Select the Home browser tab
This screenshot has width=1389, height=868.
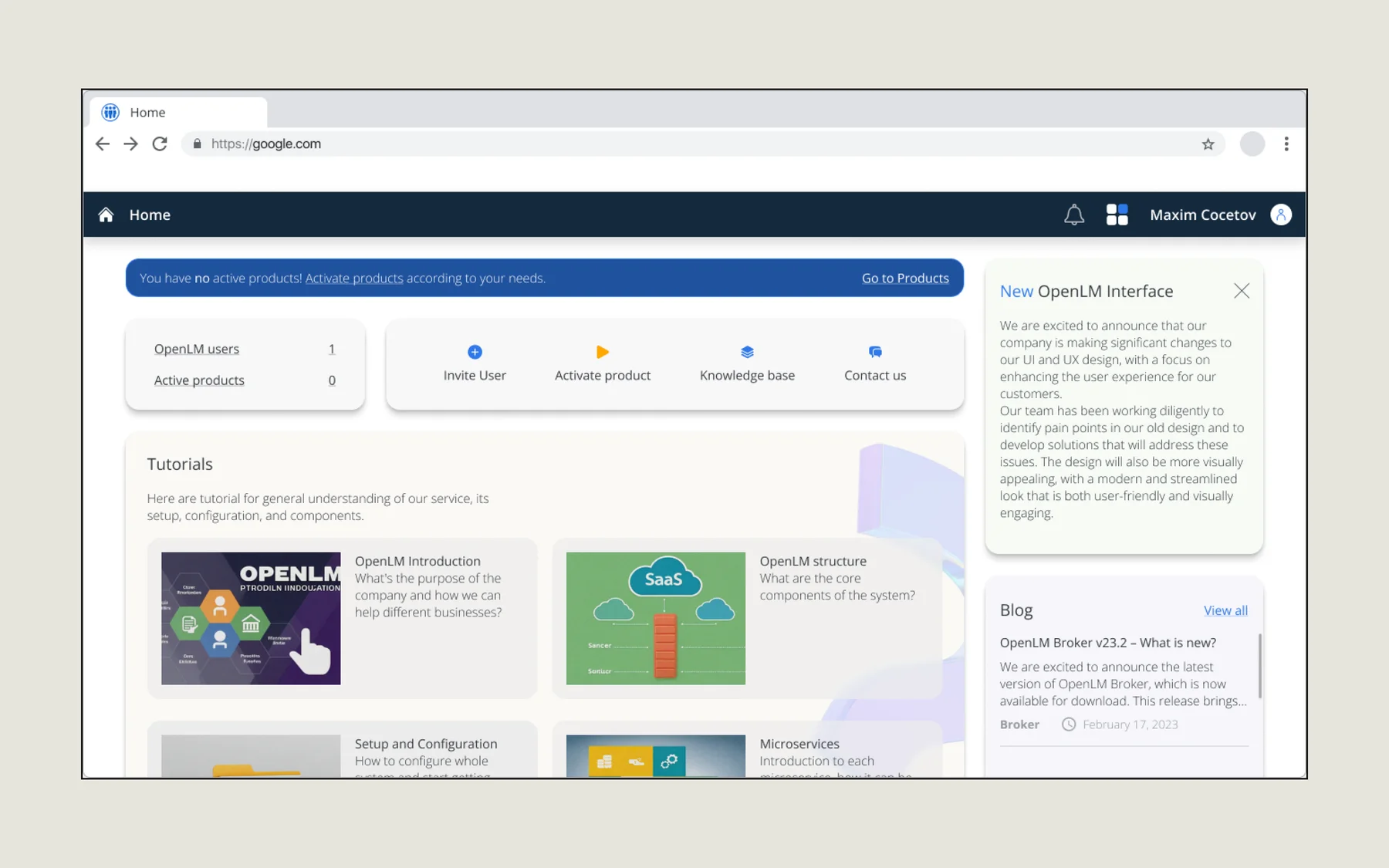pos(178,112)
